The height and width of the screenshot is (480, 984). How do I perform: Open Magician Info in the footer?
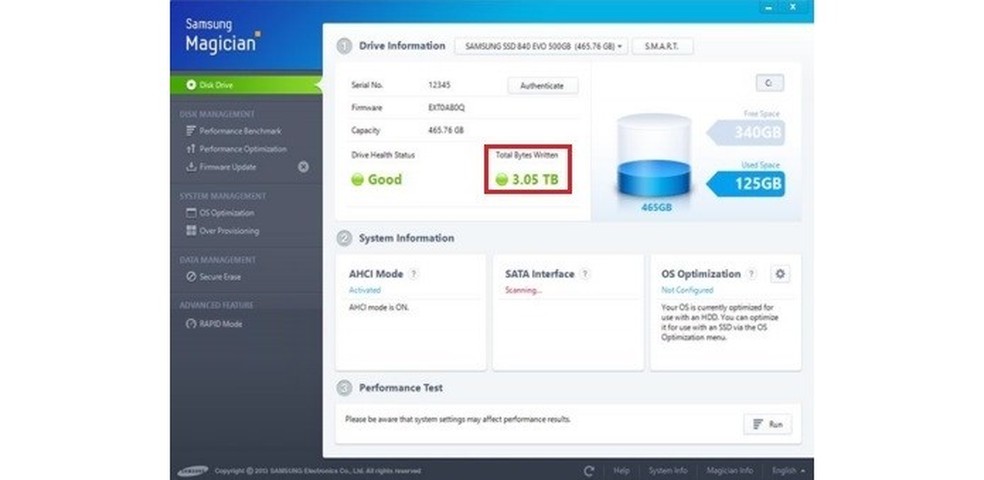click(x=729, y=471)
